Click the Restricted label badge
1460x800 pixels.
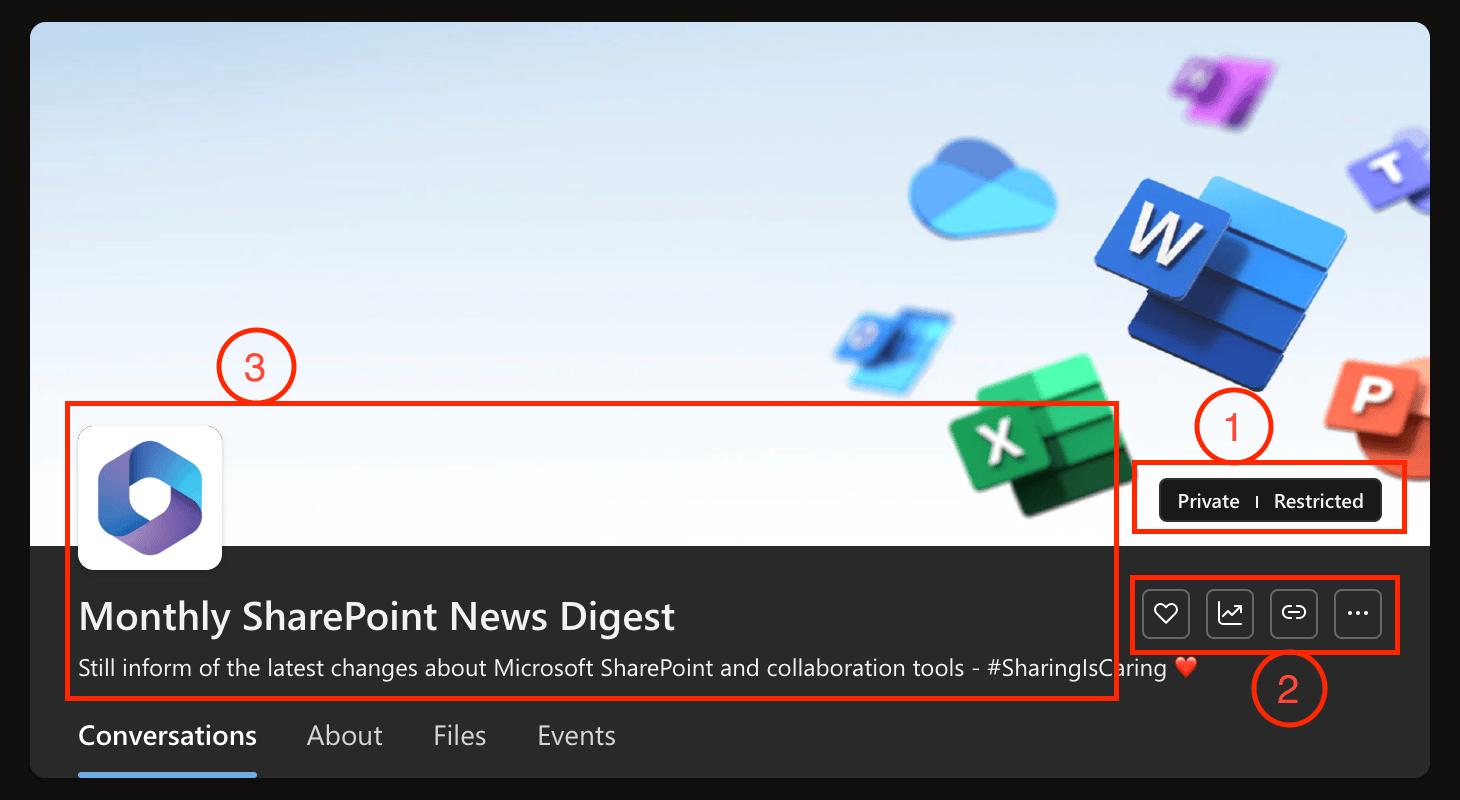[1318, 501]
